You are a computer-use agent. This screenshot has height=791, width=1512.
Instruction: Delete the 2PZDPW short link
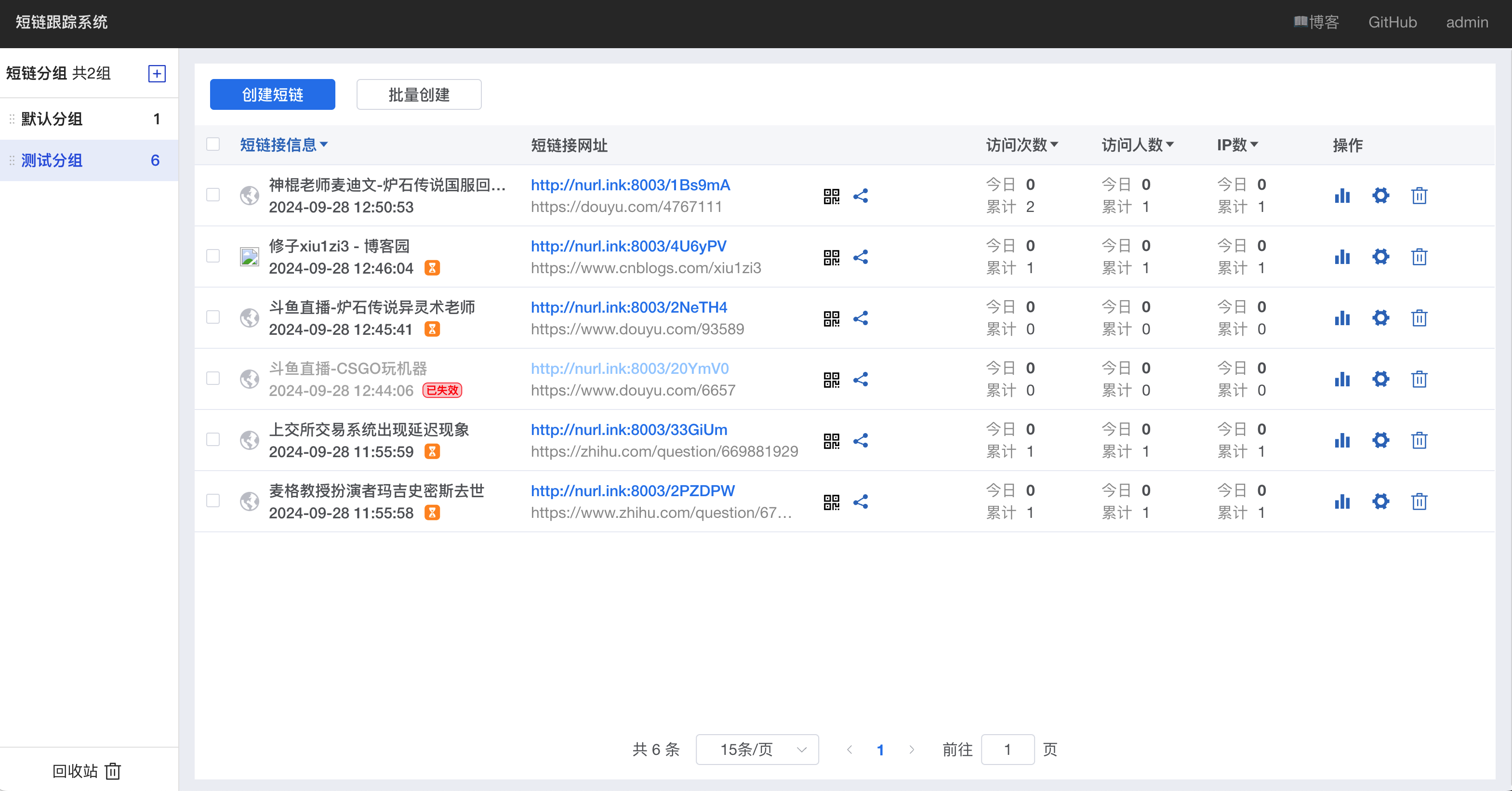point(1419,501)
